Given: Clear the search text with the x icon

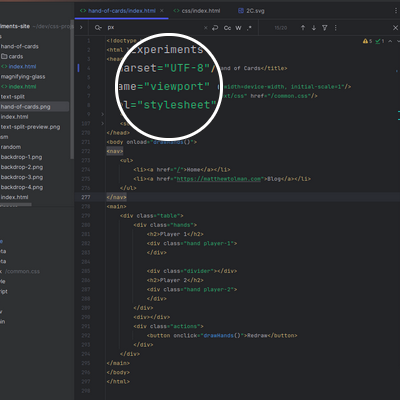Looking at the screenshot, I should [x=206, y=28].
